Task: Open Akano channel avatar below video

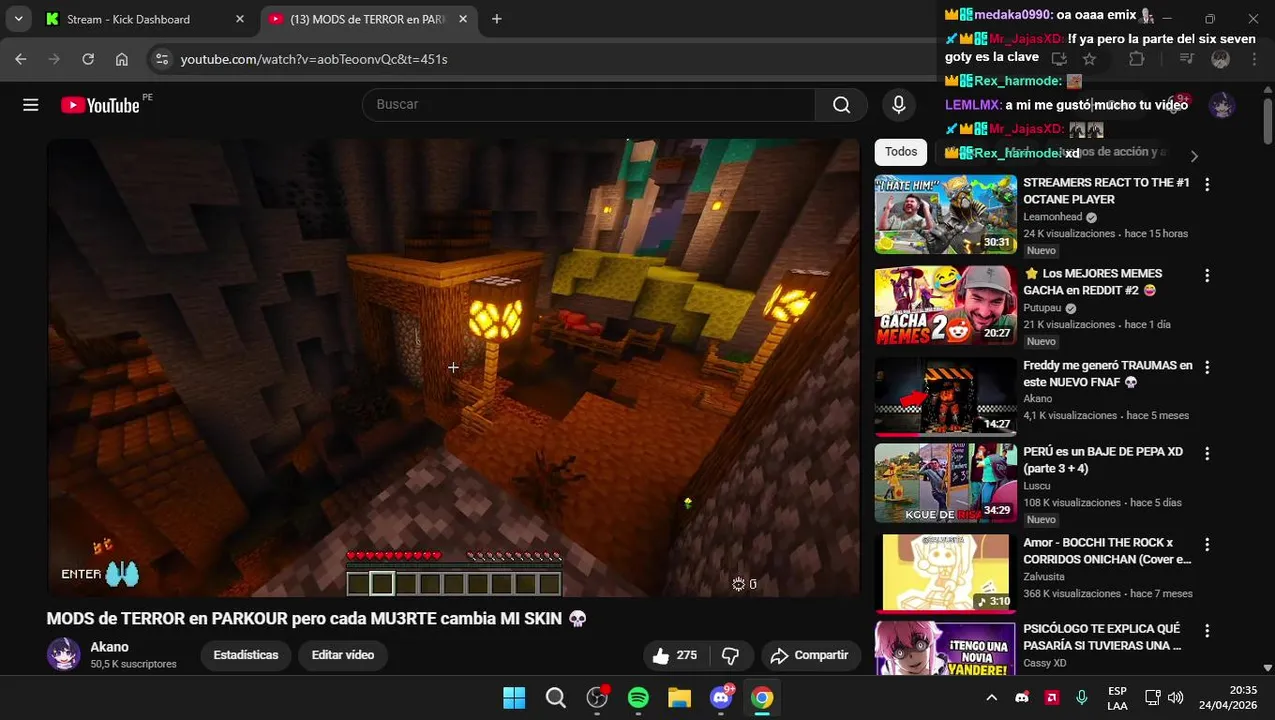Action: [x=63, y=654]
